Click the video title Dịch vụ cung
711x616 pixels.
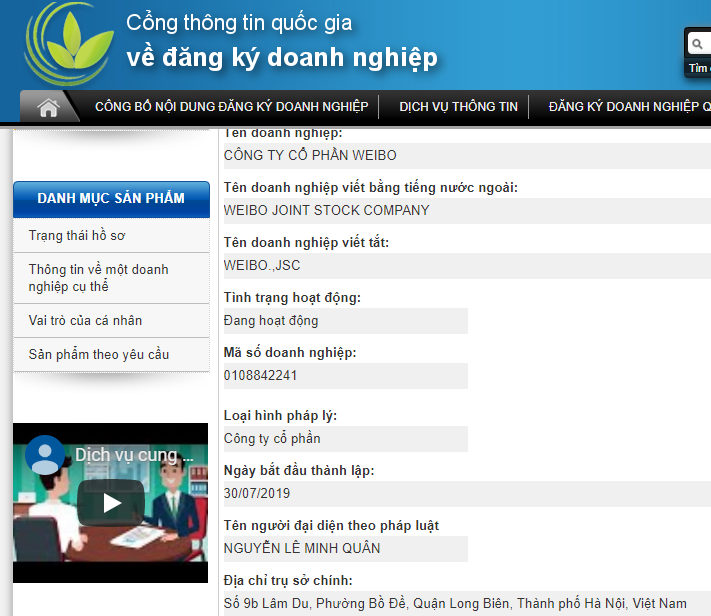pyautogui.click(x=134, y=455)
